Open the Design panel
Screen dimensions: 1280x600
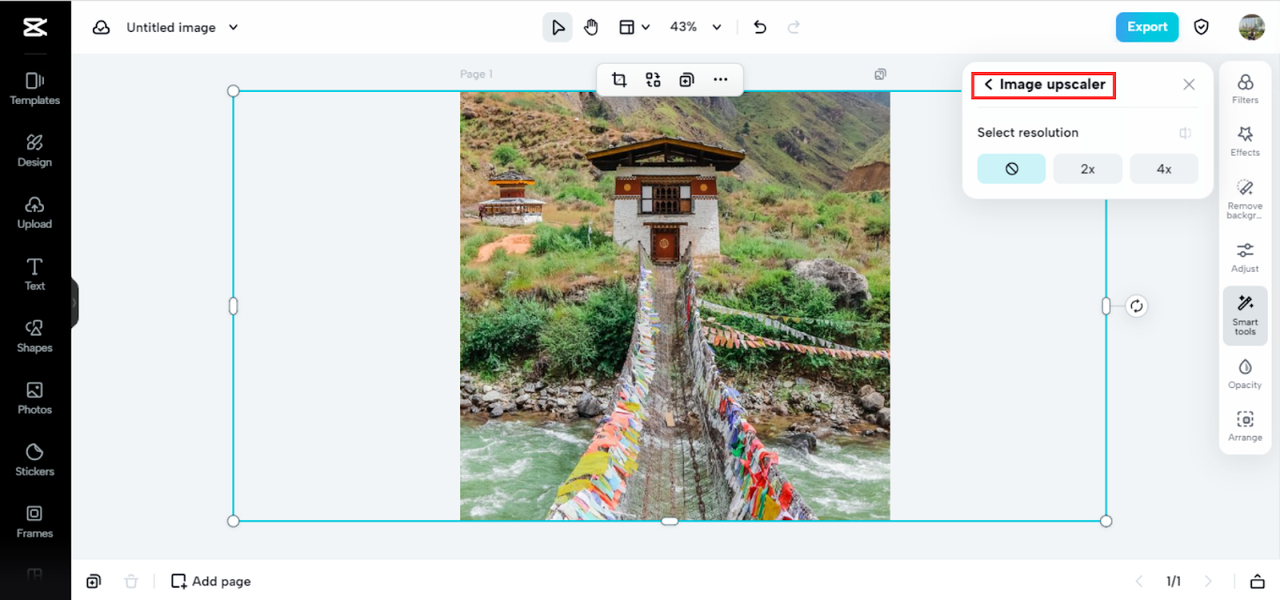[x=35, y=150]
